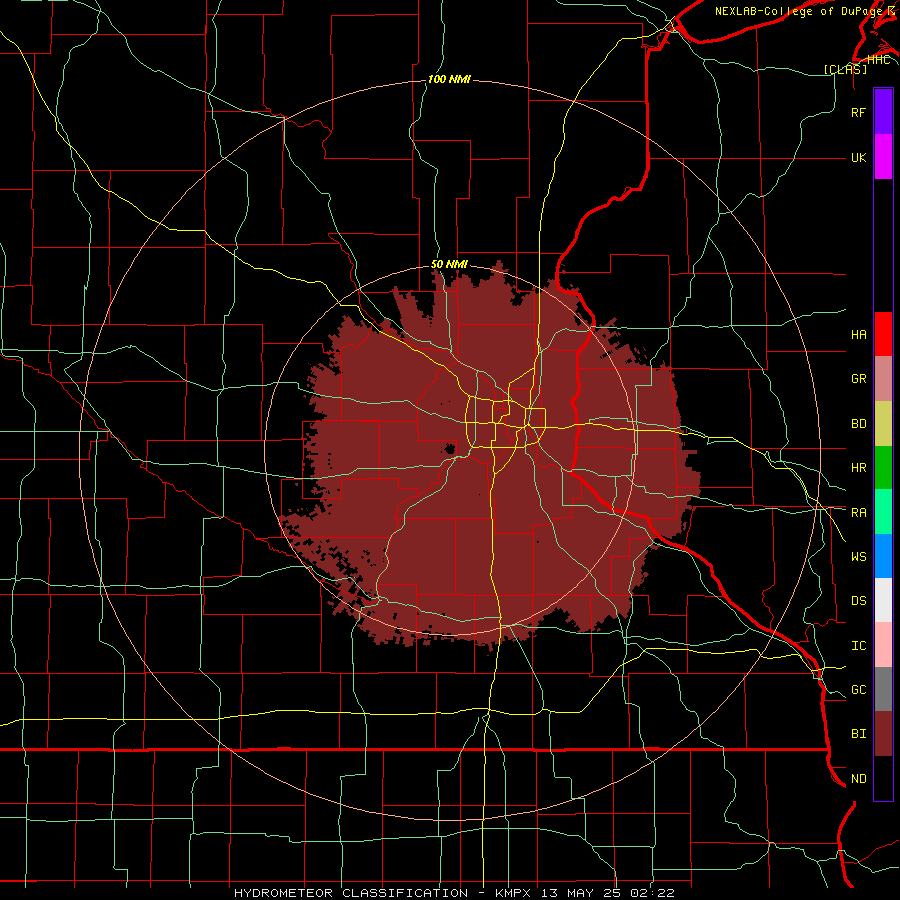Image resolution: width=900 pixels, height=900 pixels.
Task: Click the HA legend label
Action: pyautogui.click(x=858, y=334)
